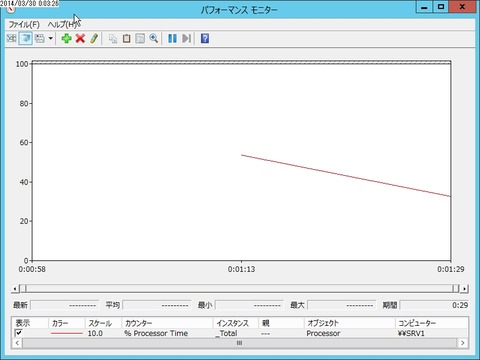The height and width of the screenshot is (360, 480).
Task: Click the 期間 value field showing 0:29
Action: point(435,305)
